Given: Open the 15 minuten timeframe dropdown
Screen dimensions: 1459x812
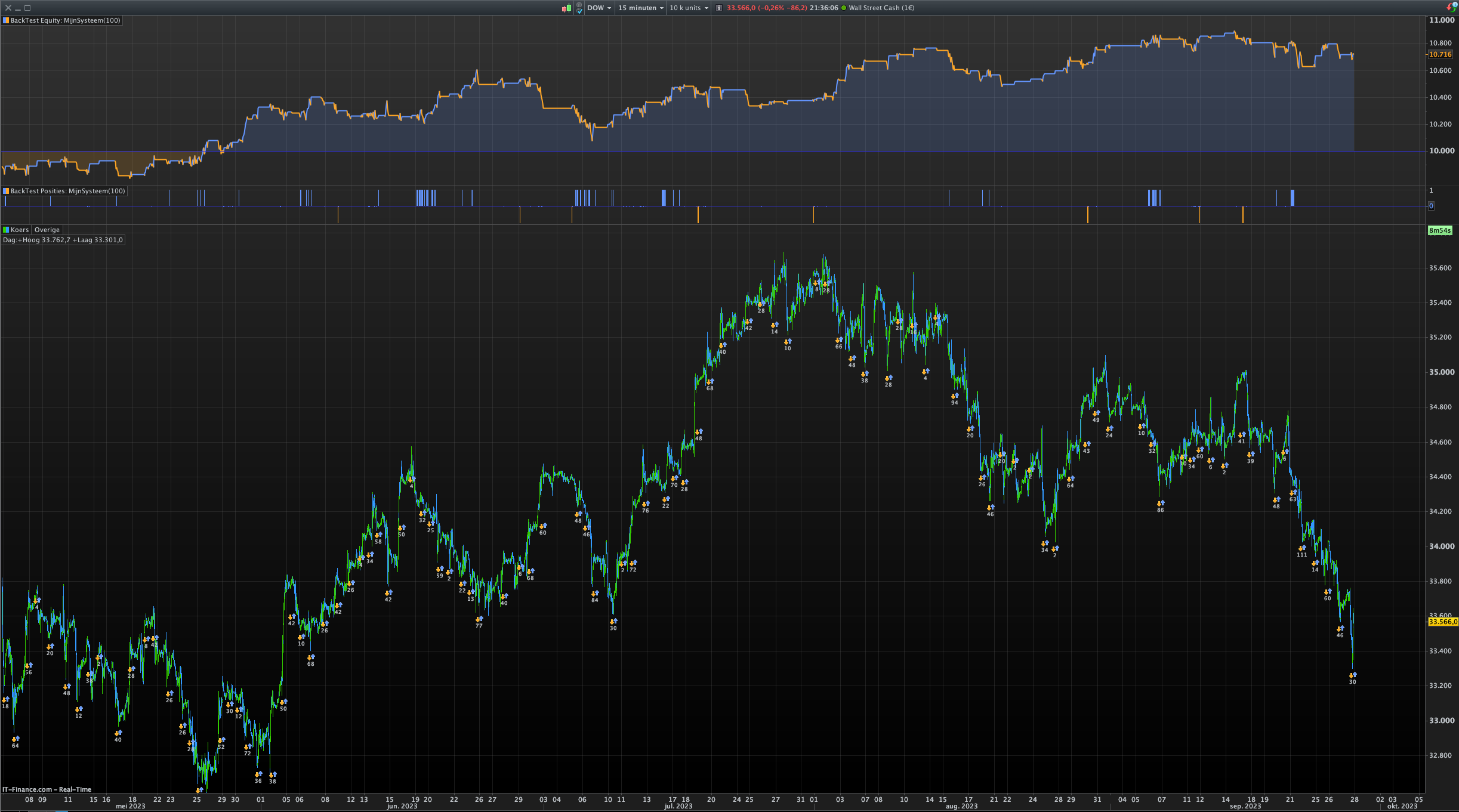Looking at the screenshot, I should click(640, 8).
